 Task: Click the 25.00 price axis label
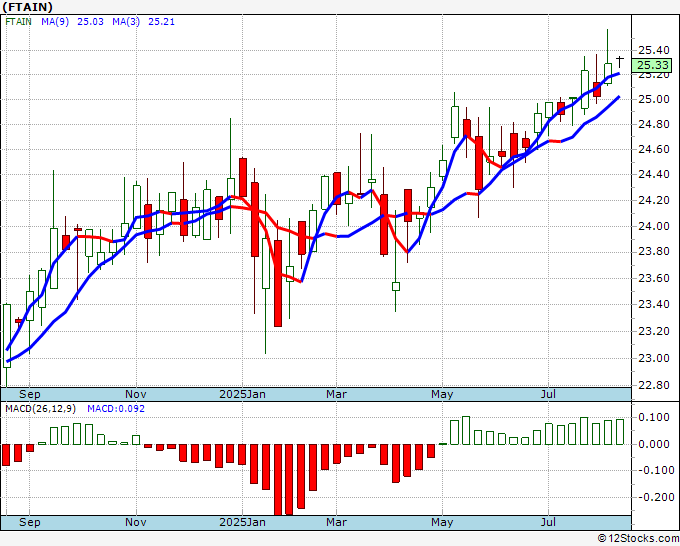click(654, 99)
